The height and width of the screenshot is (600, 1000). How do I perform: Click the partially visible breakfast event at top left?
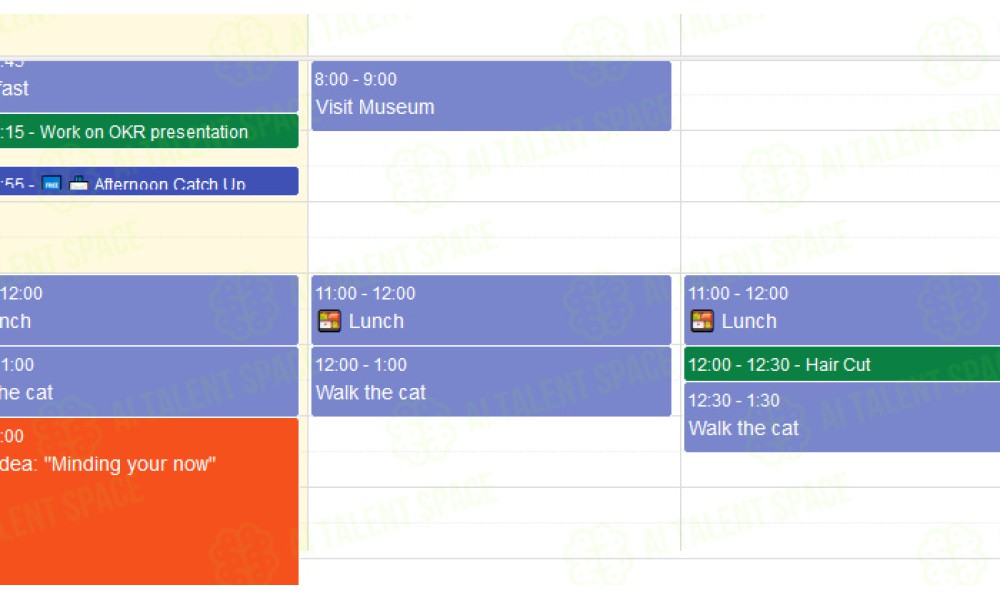pos(149,86)
